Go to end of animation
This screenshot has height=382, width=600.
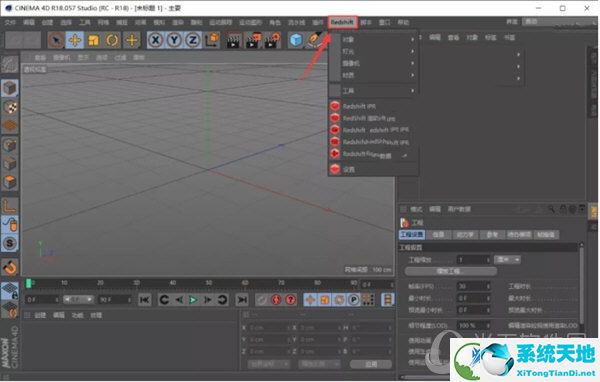[242, 300]
